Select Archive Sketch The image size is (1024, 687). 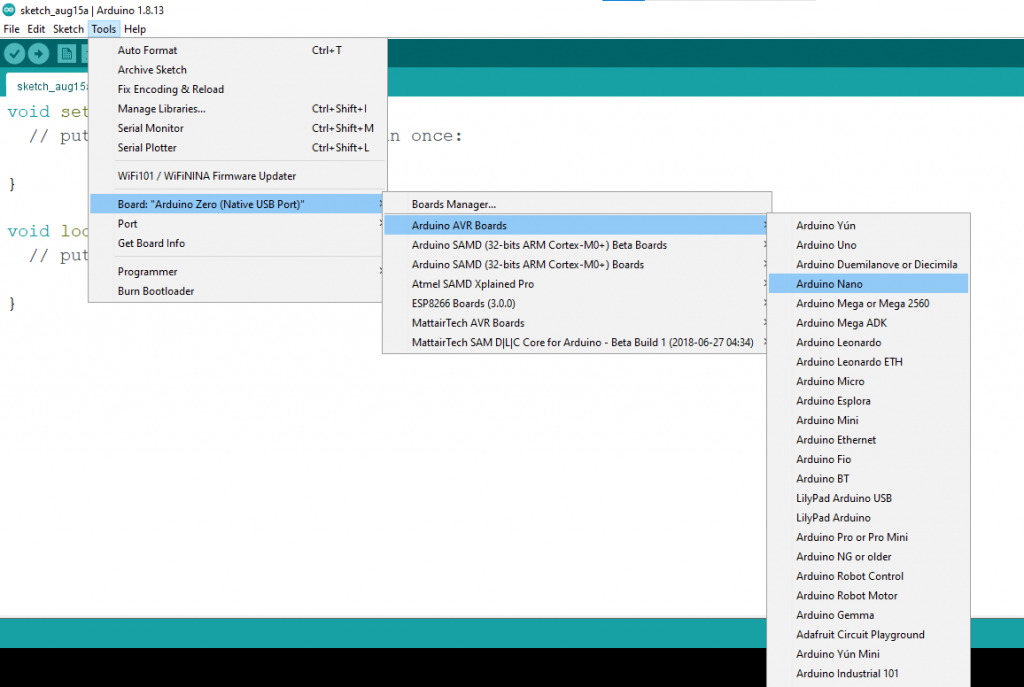click(238, 70)
